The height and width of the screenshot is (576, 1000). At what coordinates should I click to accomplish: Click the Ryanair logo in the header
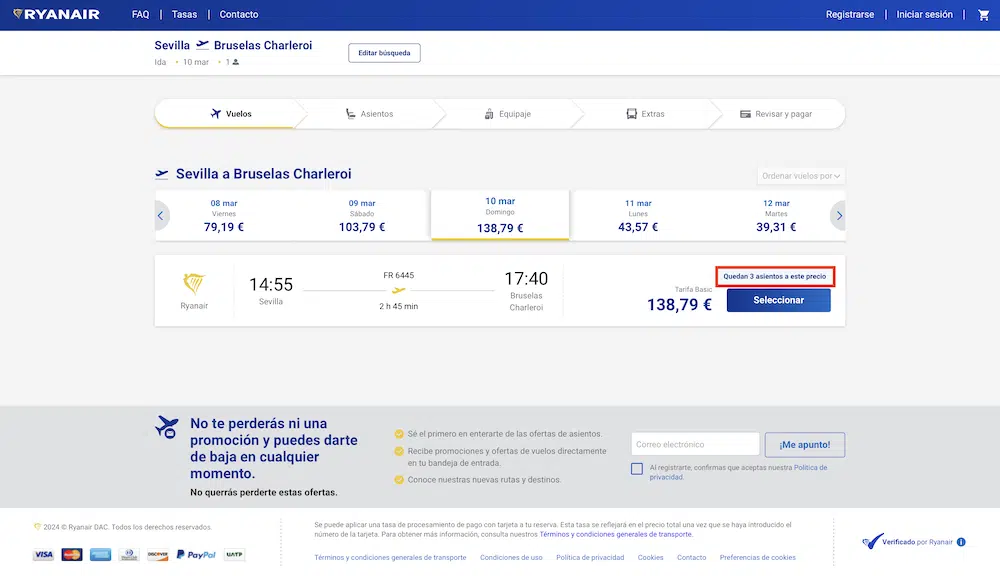pos(56,14)
